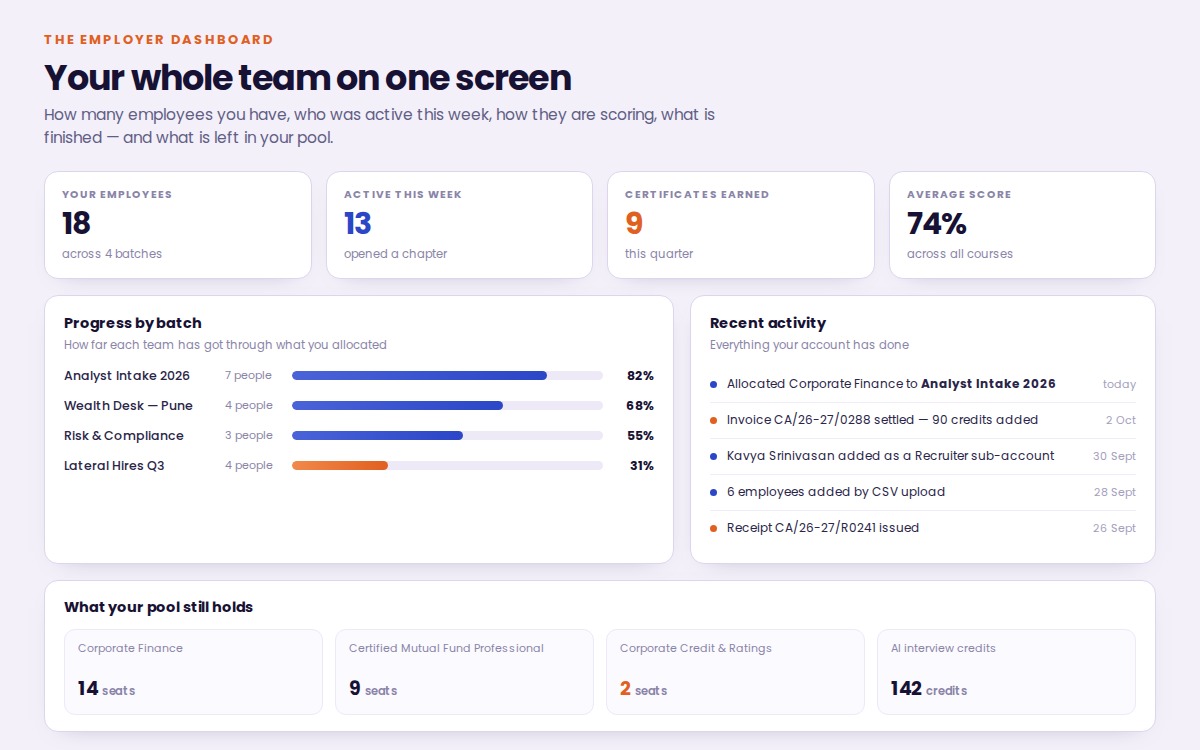The image size is (1200, 750).
Task: Click "3 people" next to Risk & Compliance
Action: [x=249, y=436]
